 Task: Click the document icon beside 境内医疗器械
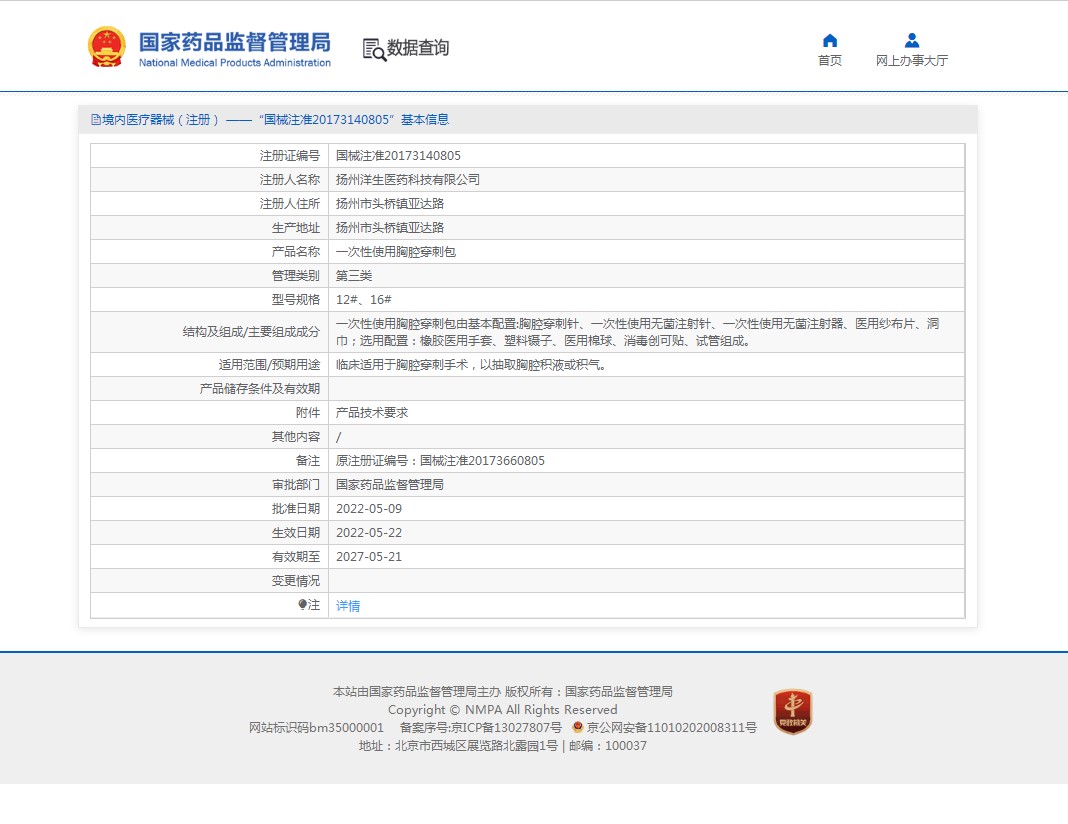(x=96, y=120)
